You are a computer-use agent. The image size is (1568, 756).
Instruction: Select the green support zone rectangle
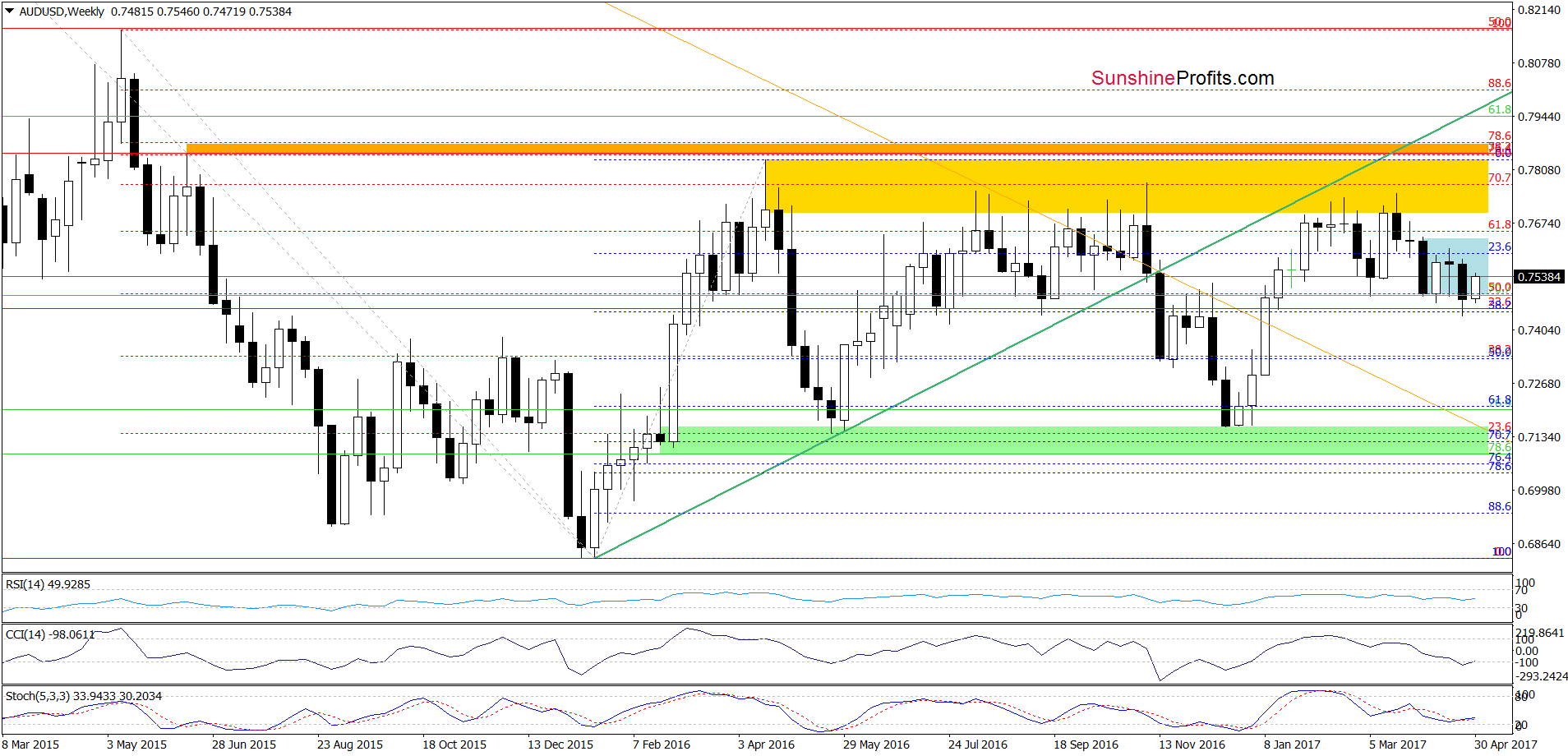pyautogui.click(x=1074, y=440)
